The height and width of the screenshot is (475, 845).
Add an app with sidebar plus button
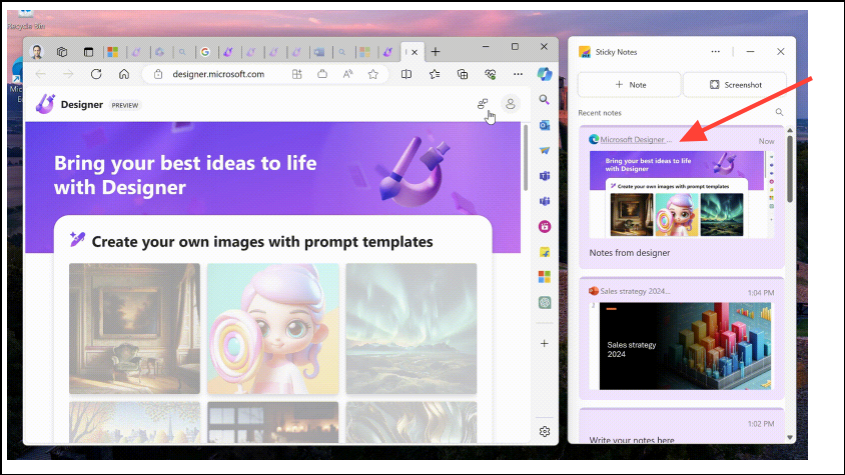point(544,343)
